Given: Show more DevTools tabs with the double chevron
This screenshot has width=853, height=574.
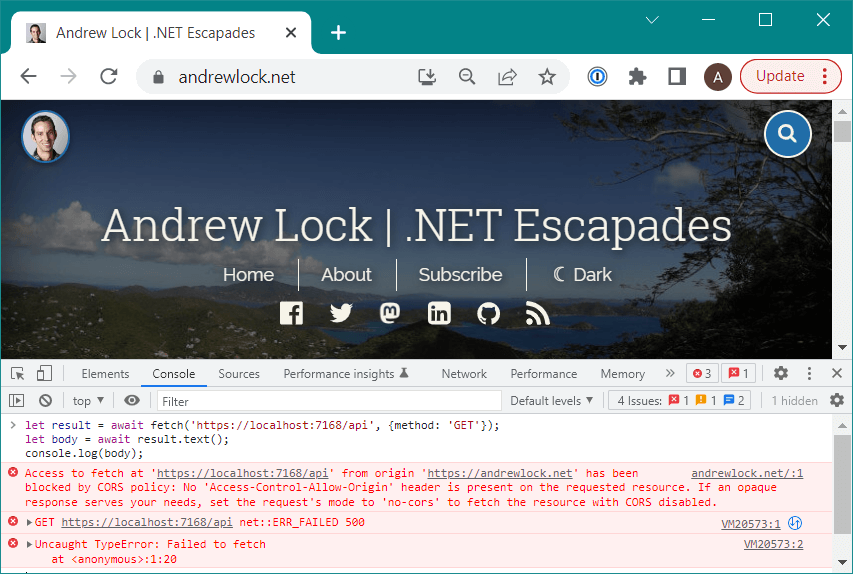Looking at the screenshot, I should (x=670, y=373).
